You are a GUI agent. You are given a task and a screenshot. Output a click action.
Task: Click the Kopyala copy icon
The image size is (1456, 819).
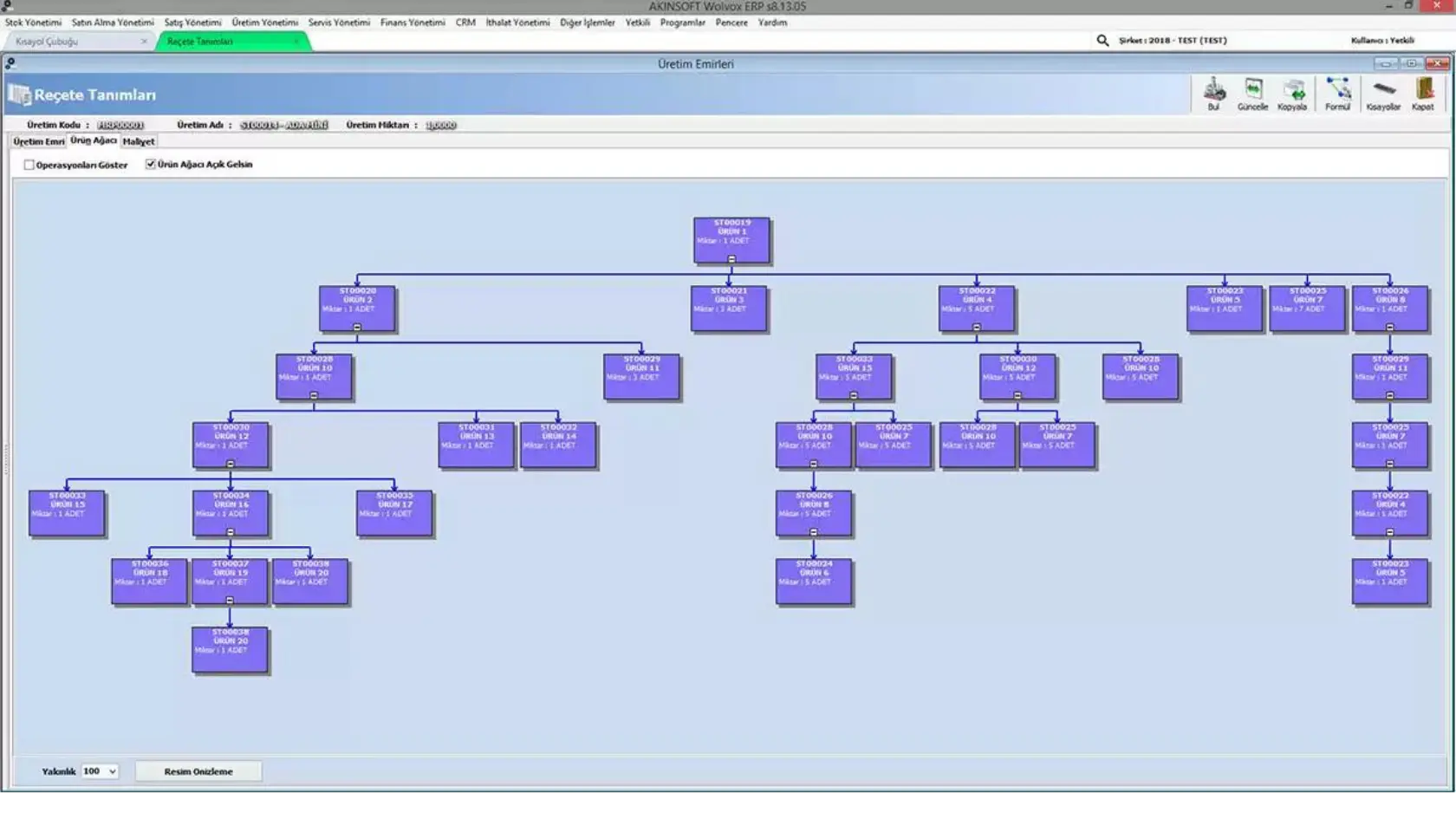point(1292,94)
